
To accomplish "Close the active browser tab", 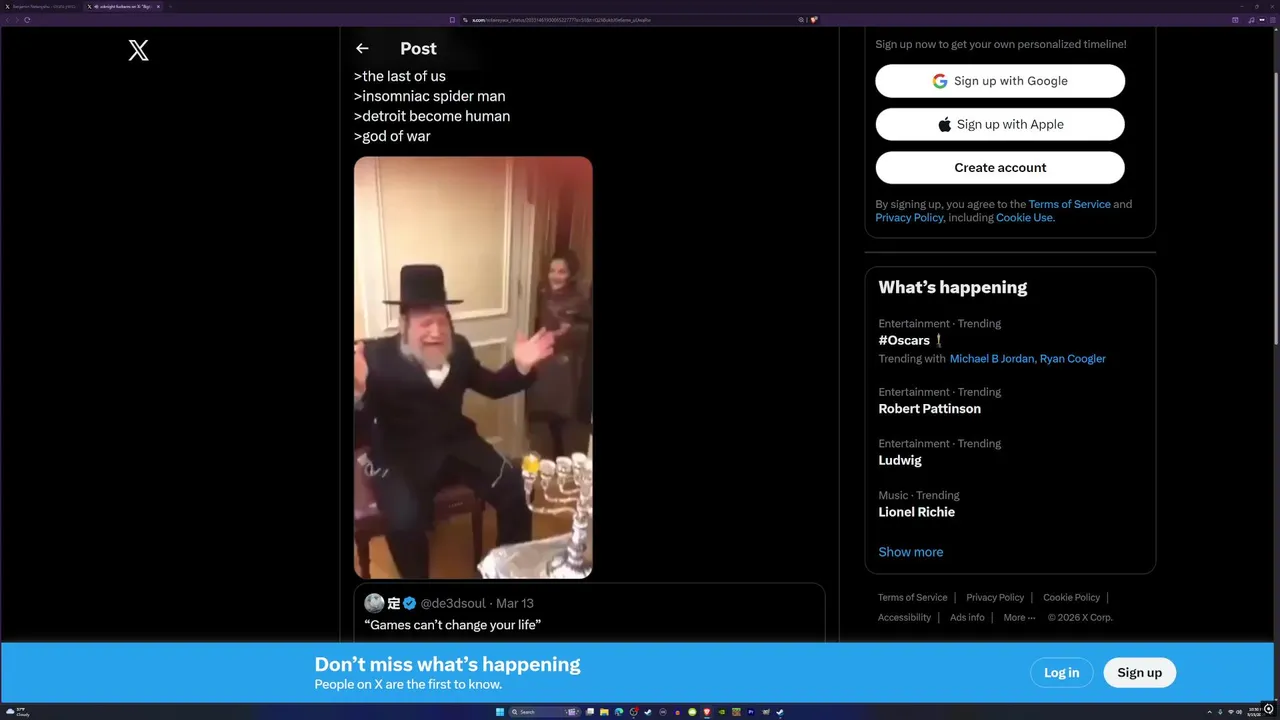I will coord(157,6).
